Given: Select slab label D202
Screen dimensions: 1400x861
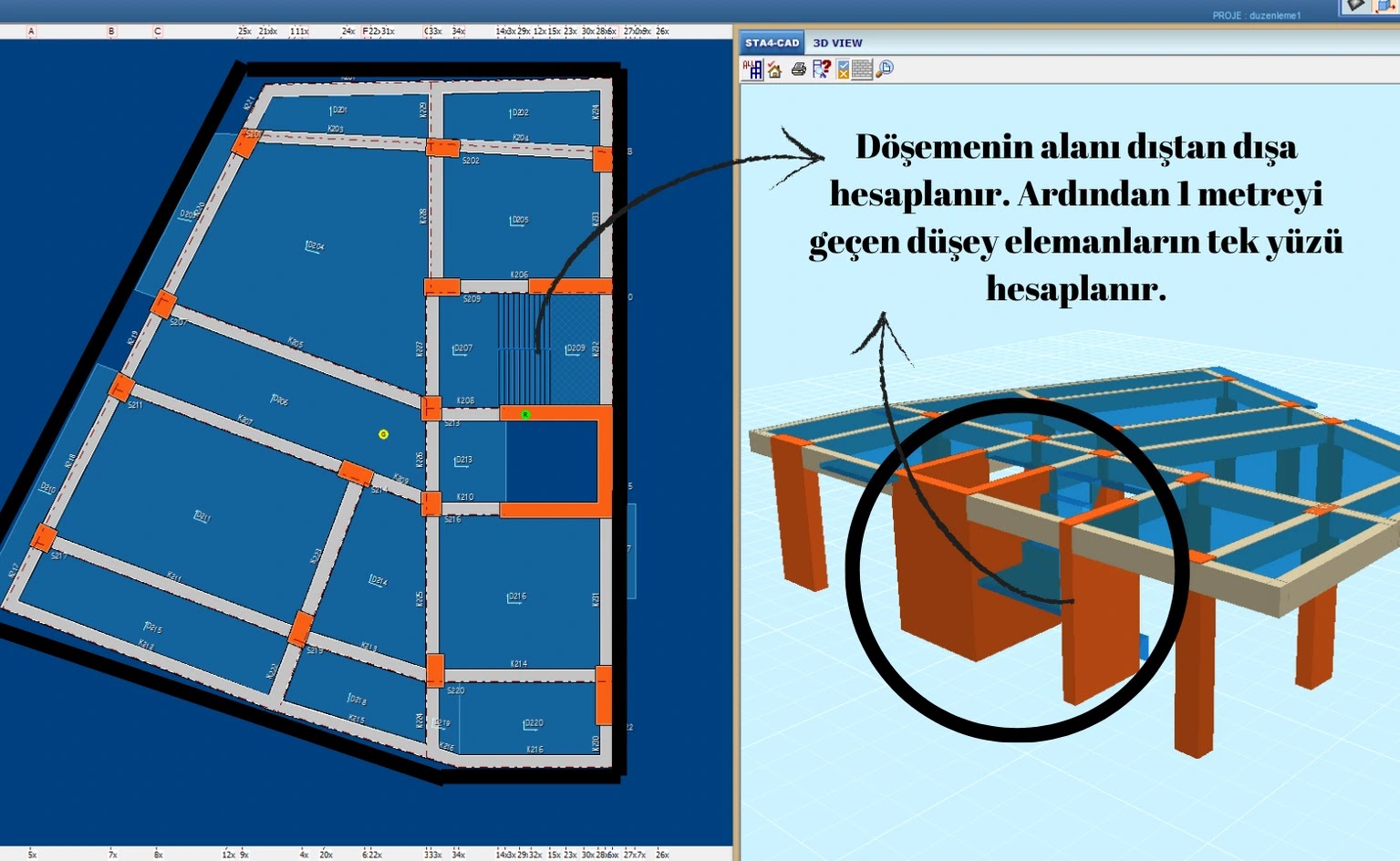Looking at the screenshot, I should [x=519, y=112].
